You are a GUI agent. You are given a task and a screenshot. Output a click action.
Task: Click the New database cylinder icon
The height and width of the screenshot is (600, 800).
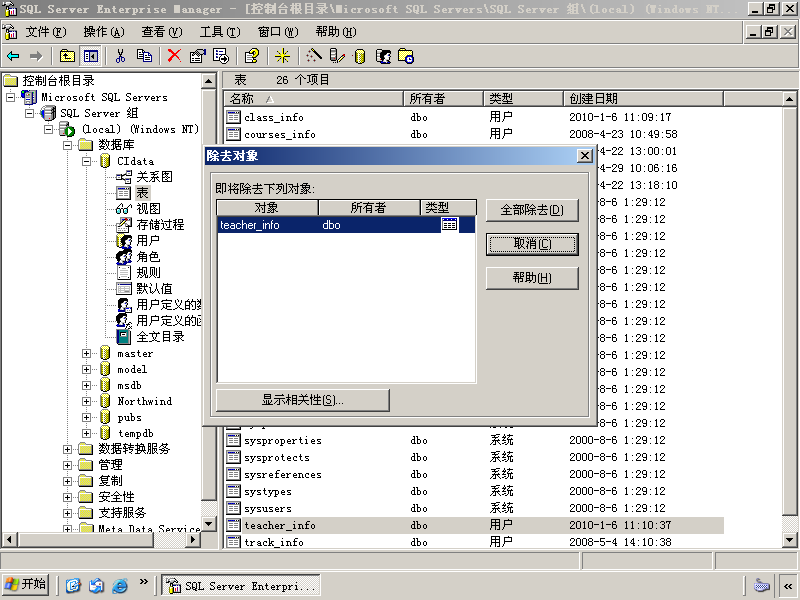(360, 56)
